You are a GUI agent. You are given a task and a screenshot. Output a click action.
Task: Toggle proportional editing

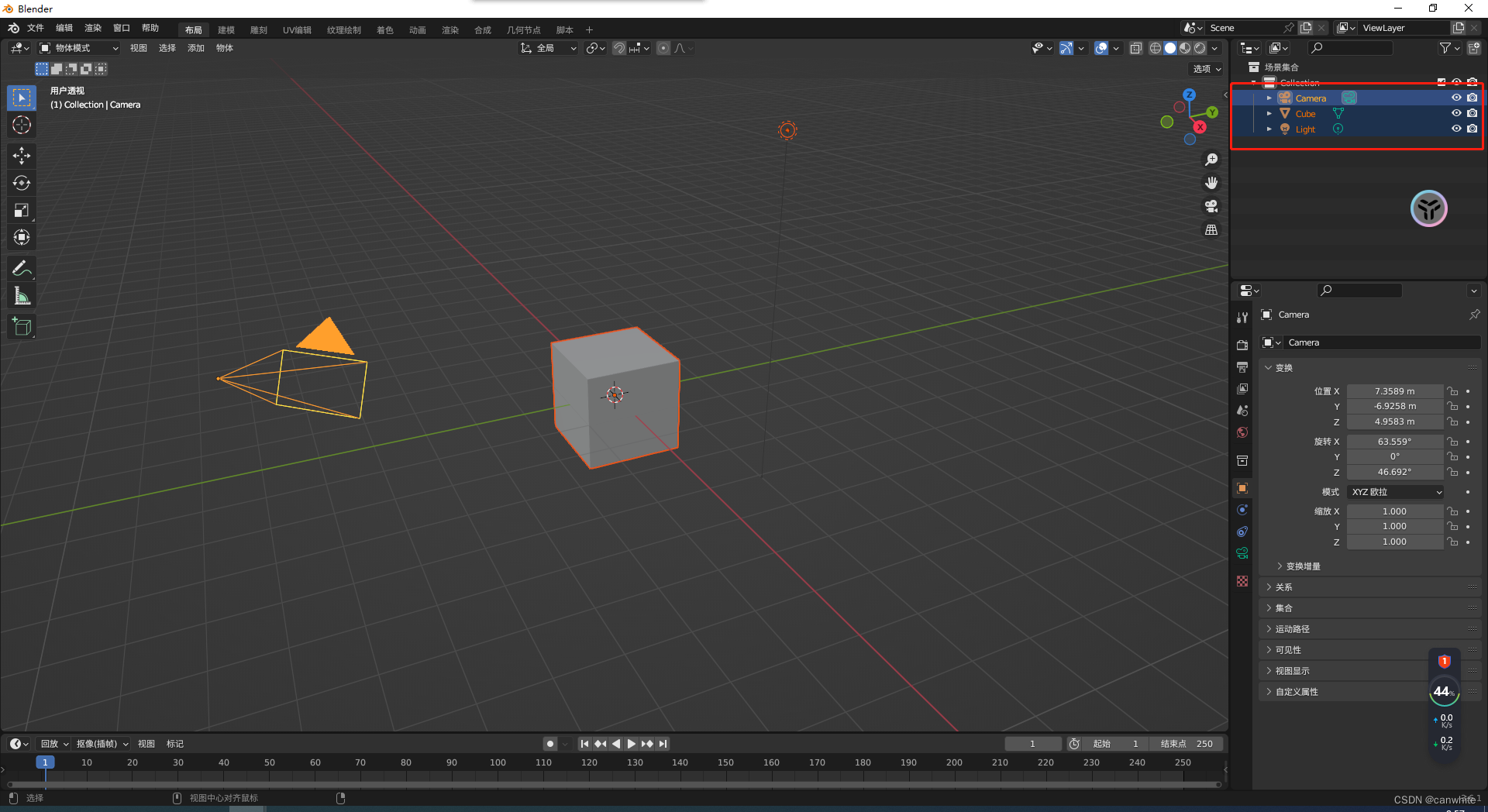point(663,48)
